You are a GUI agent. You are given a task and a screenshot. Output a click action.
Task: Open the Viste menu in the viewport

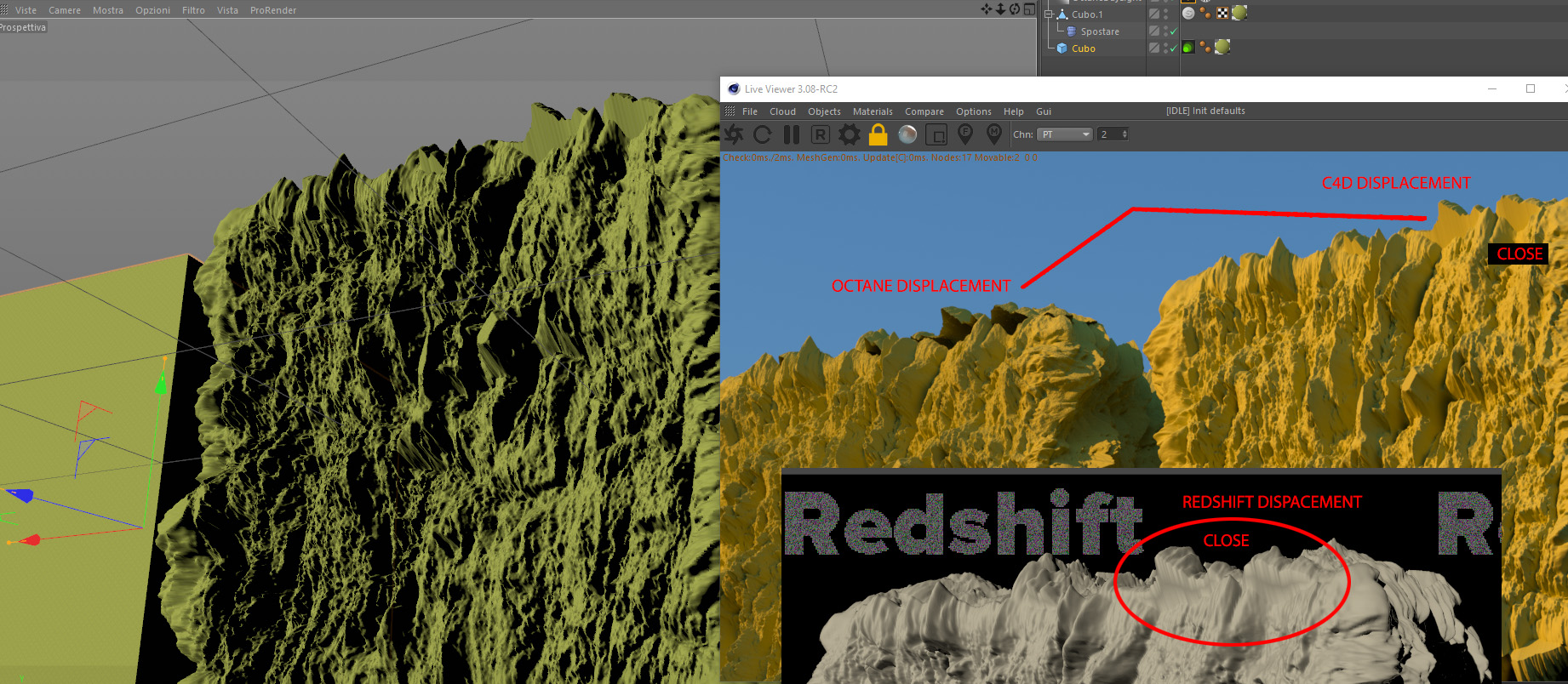point(26,10)
